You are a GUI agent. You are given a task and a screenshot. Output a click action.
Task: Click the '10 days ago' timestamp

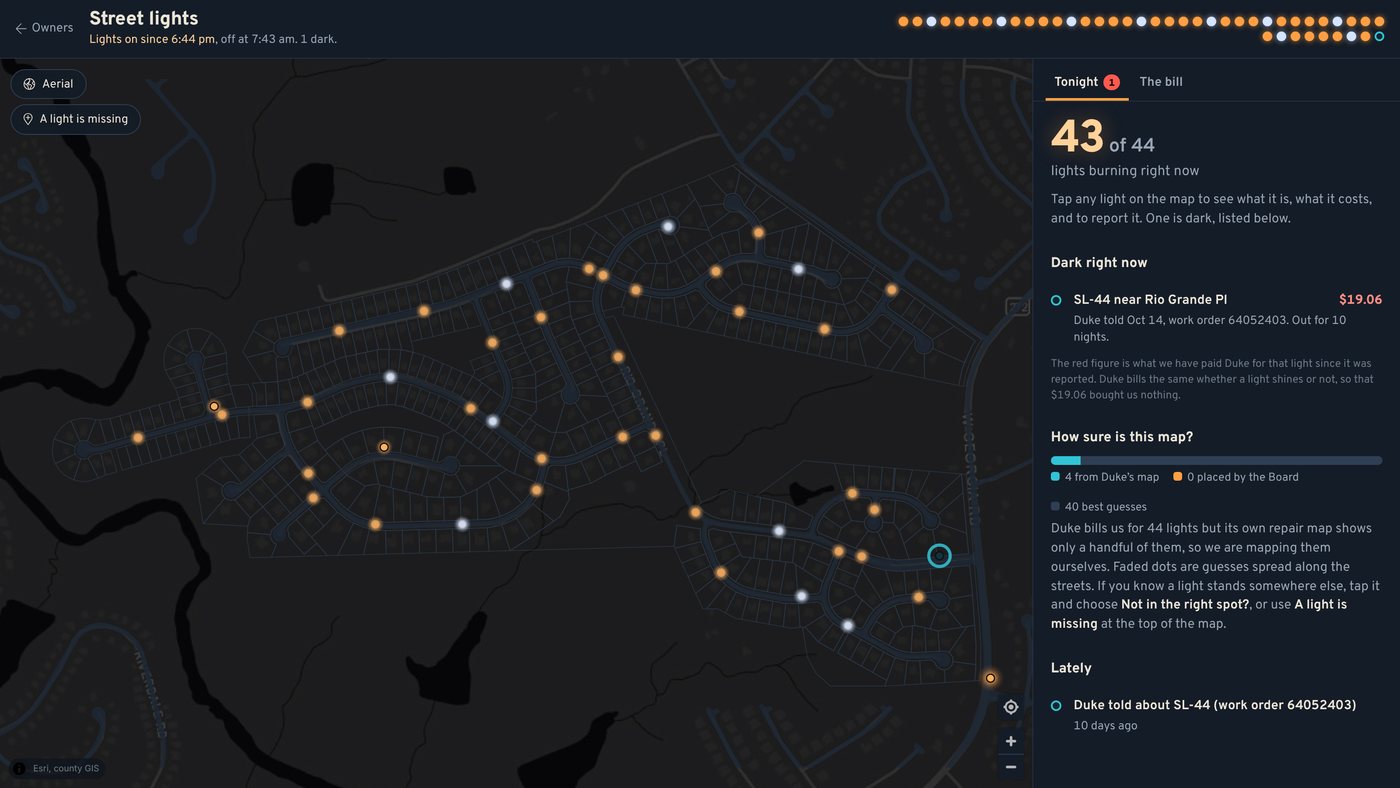(x=1105, y=726)
